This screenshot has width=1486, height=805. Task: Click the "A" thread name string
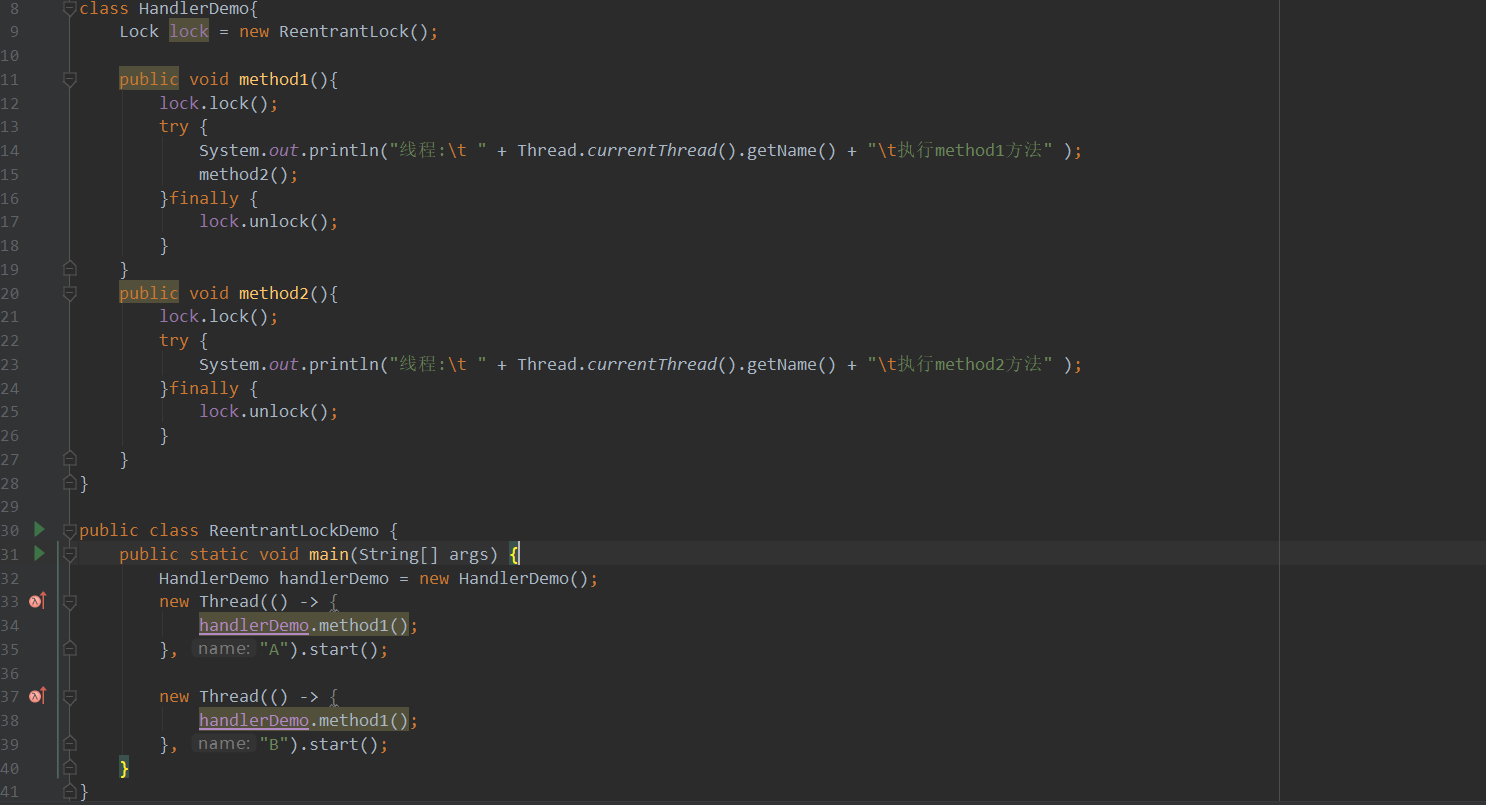274,649
